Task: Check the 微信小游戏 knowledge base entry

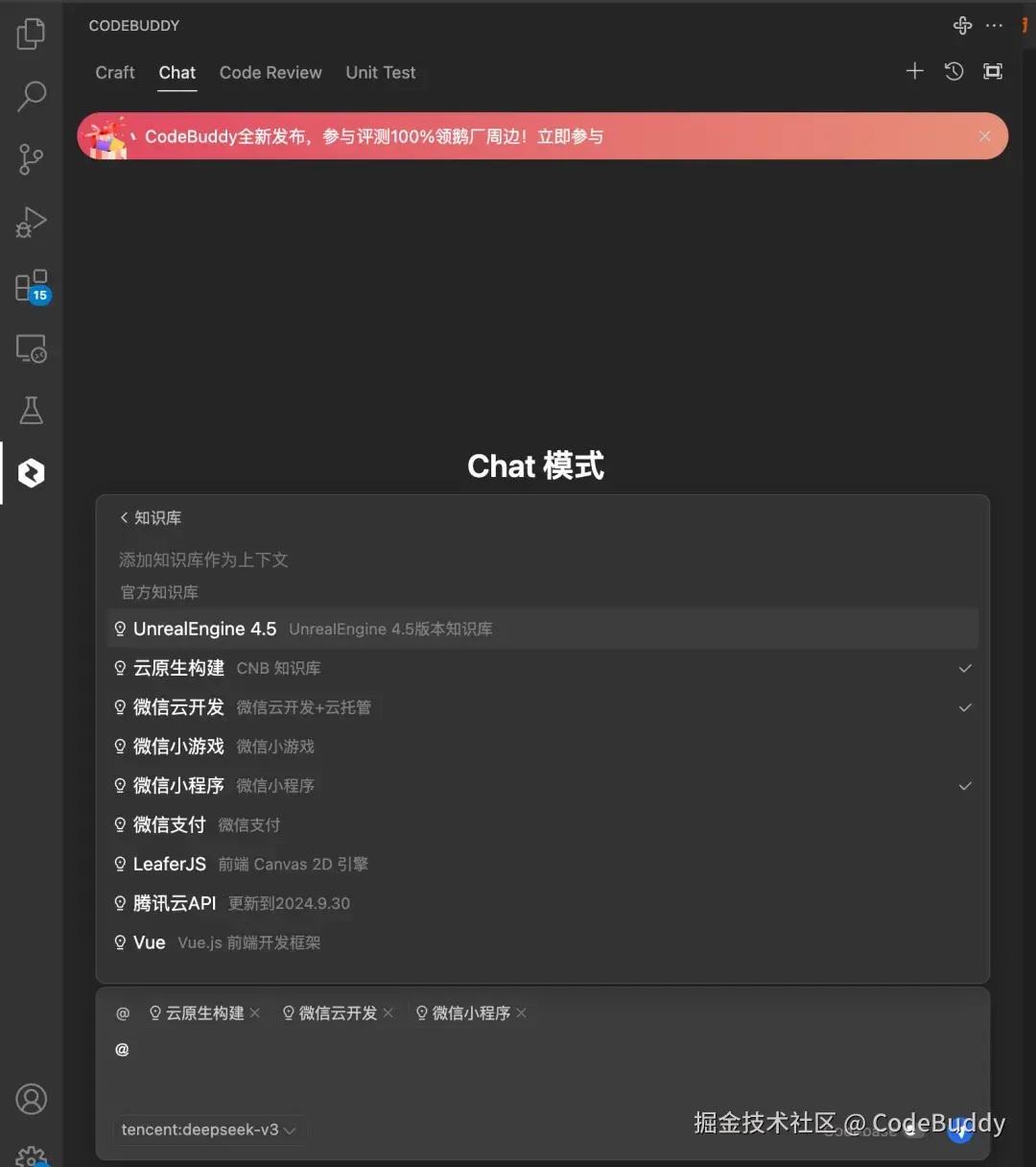Action: [x=543, y=747]
